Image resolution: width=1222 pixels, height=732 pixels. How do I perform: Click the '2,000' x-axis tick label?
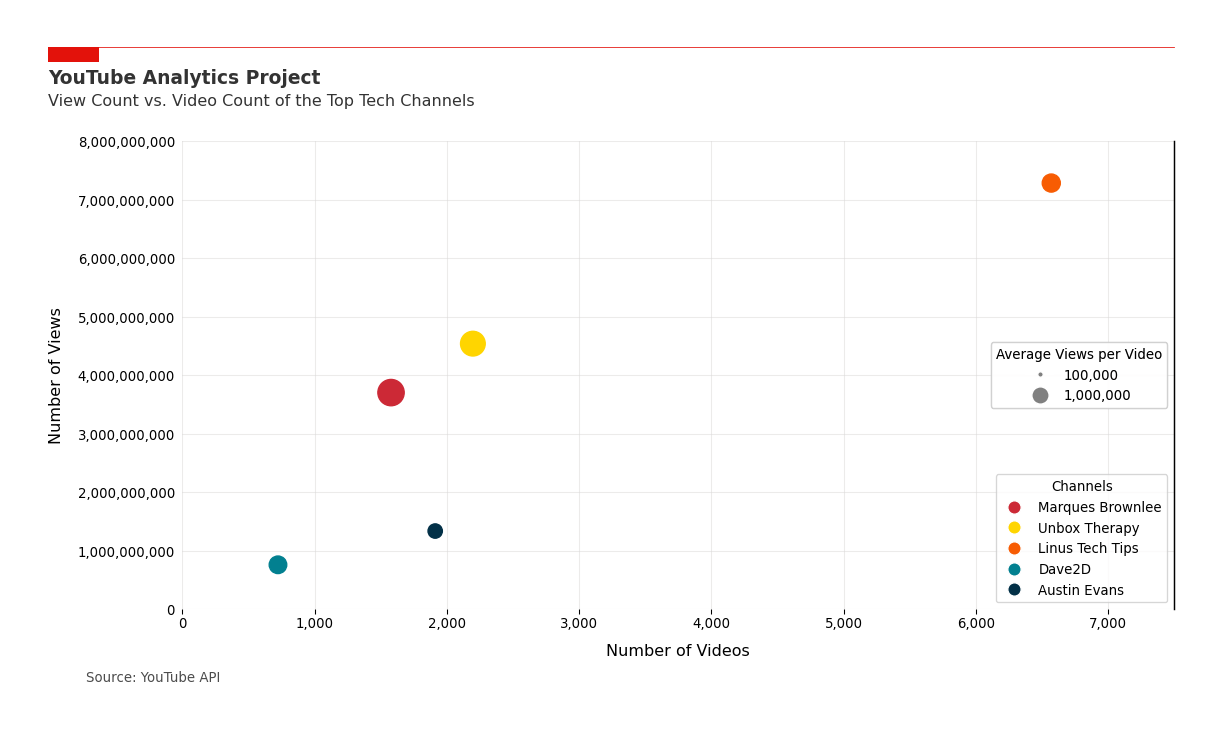(447, 624)
